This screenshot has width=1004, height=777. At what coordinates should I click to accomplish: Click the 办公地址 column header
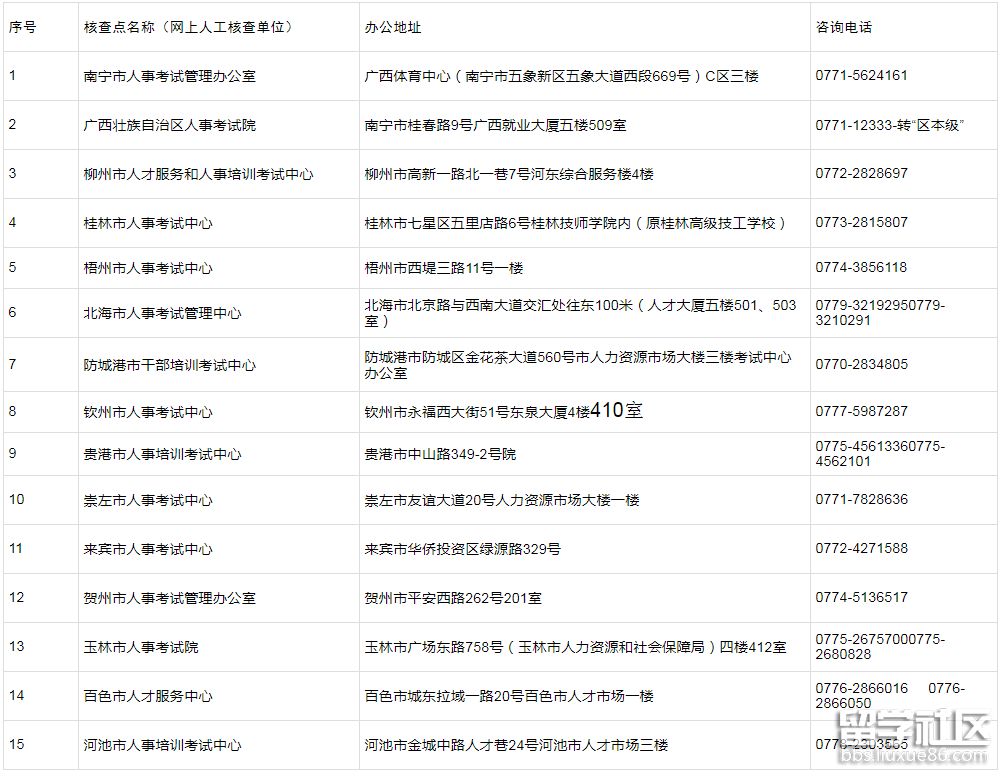(393, 28)
